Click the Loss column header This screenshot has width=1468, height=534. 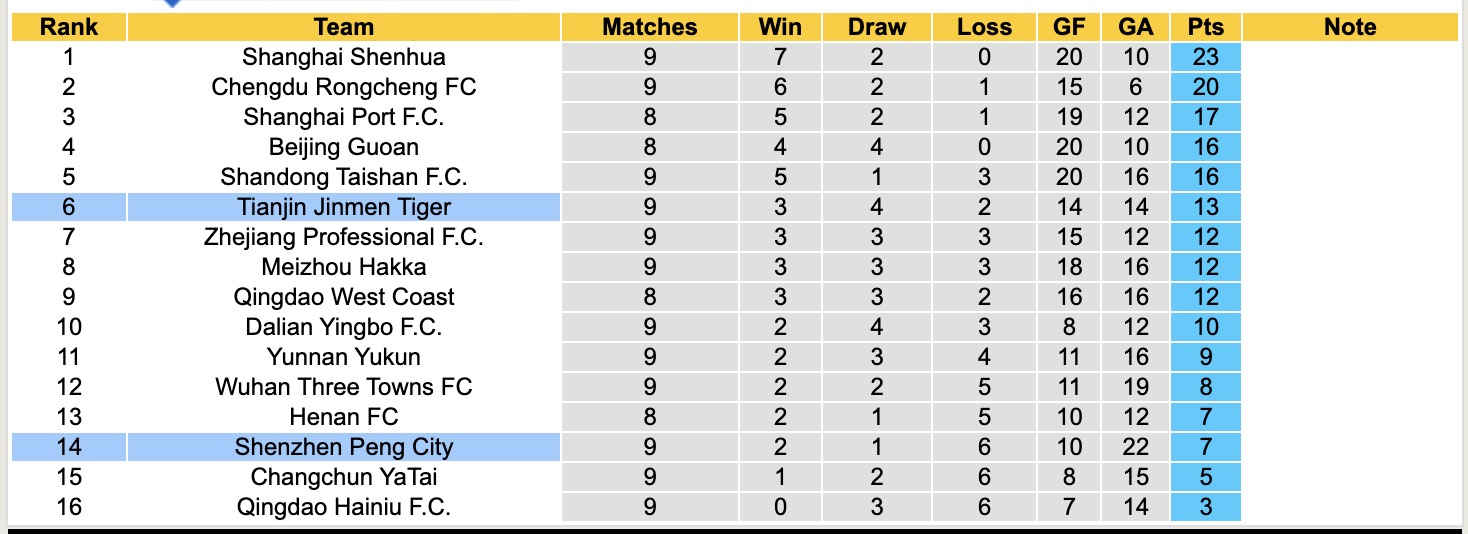pos(984,27)
